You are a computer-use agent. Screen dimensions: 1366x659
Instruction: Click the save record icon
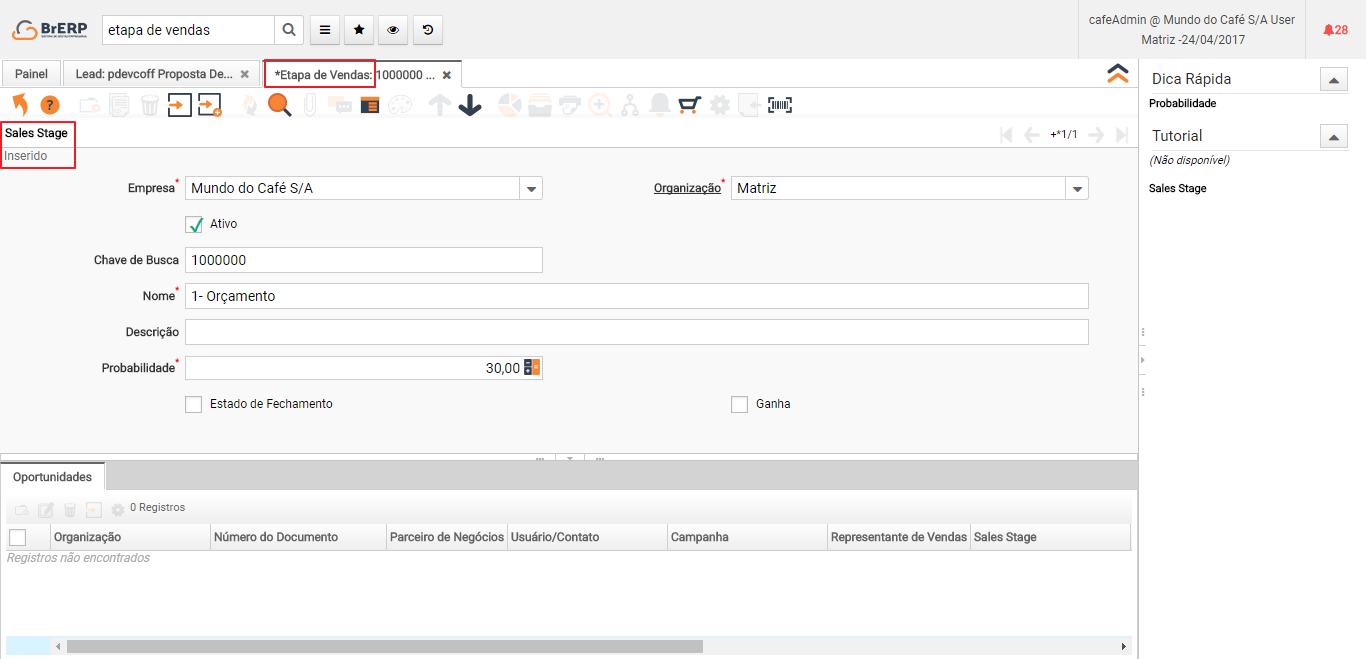click(x=179, y=105)
